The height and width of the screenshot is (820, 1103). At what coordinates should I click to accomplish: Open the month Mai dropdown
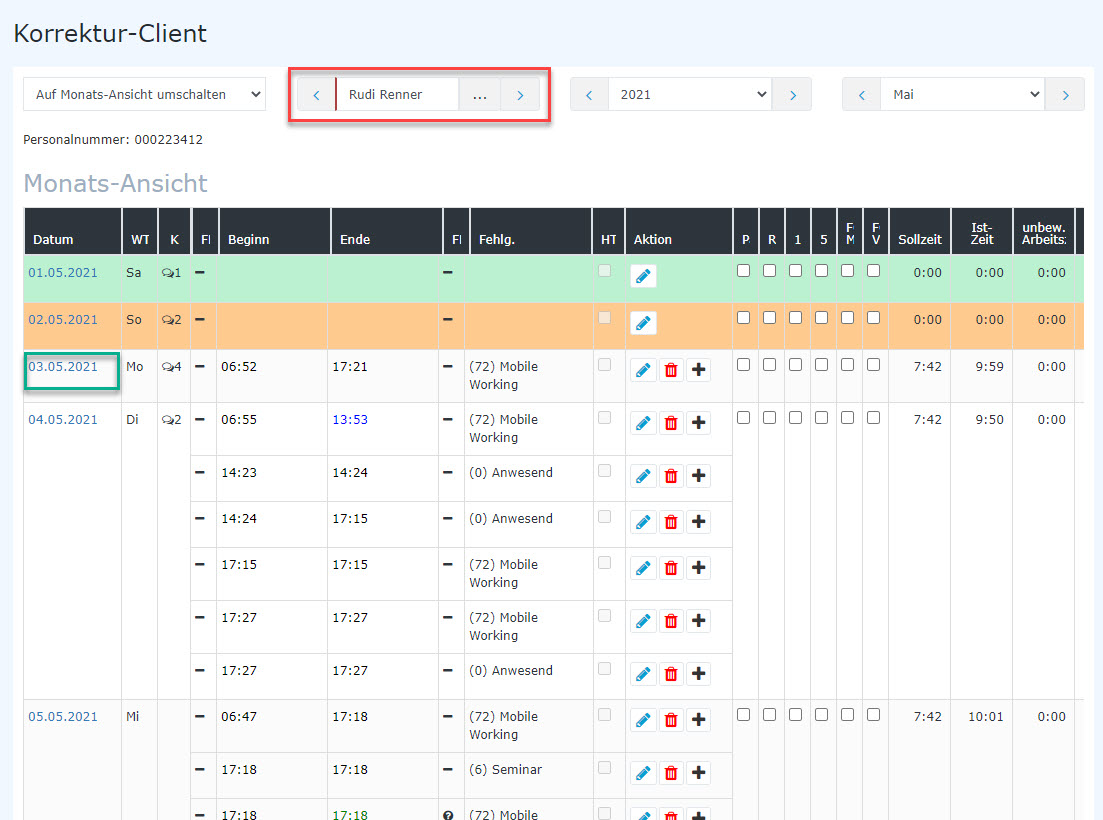click(x=962, y=94)
